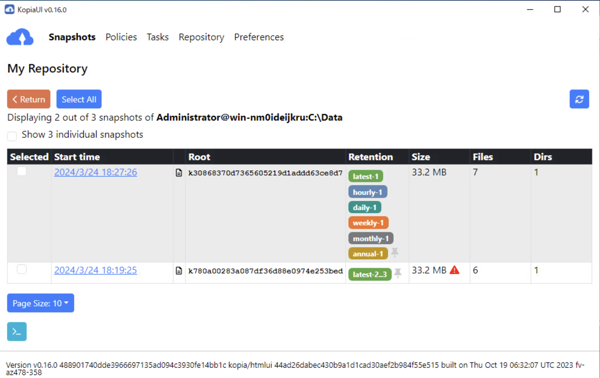
Task: Click root hash k30868370d7365605219d1addd63ce8d7
Action: click(265, 173)
